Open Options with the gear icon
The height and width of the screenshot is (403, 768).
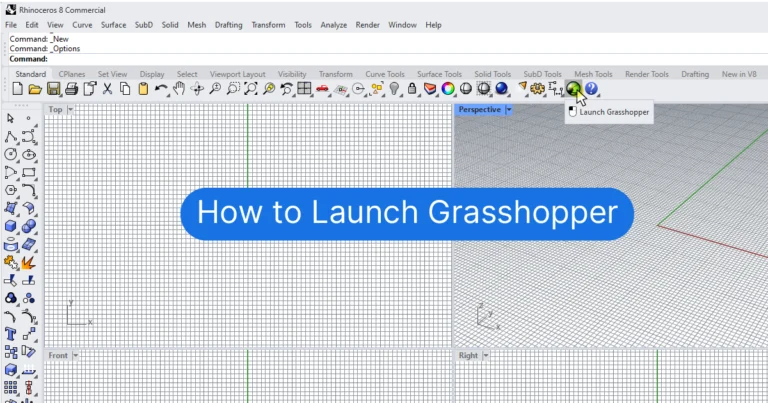[x=538, y=89]
